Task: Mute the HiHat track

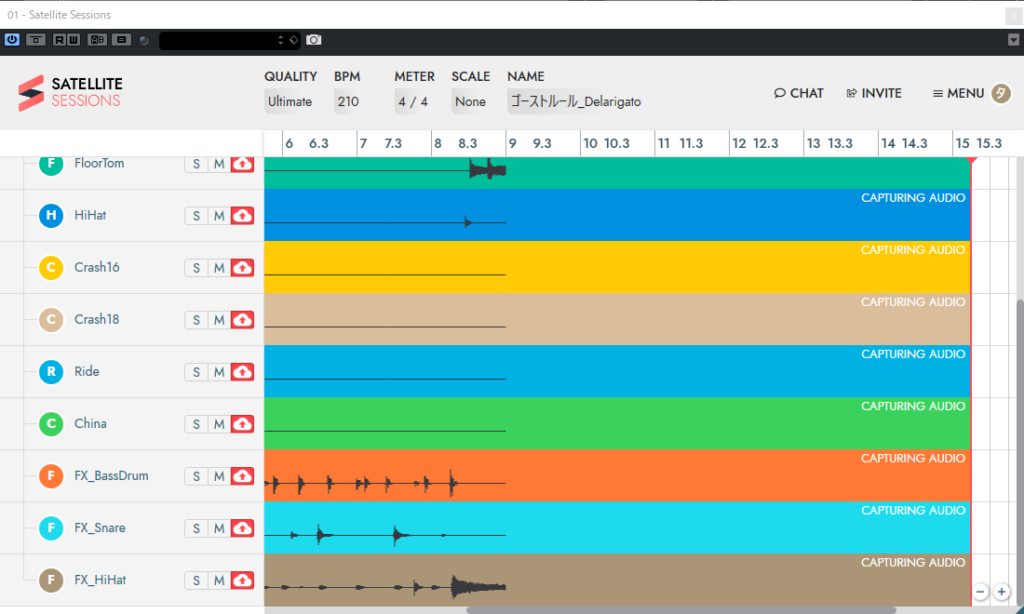Action: (x=219, y=216)
